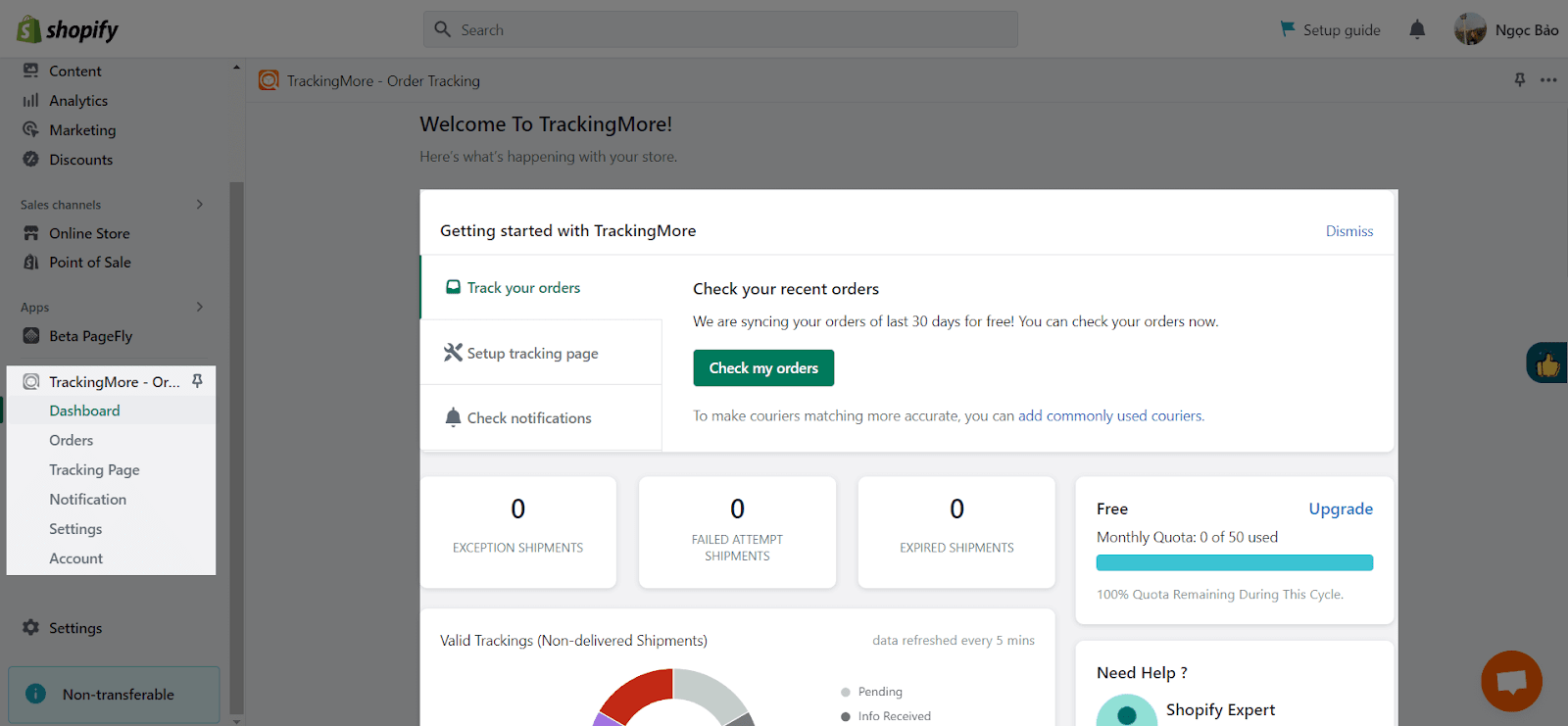Unpin TrackingMore app from sidebar
Screen dimensions: 1568x726
[x=197, y=381]
